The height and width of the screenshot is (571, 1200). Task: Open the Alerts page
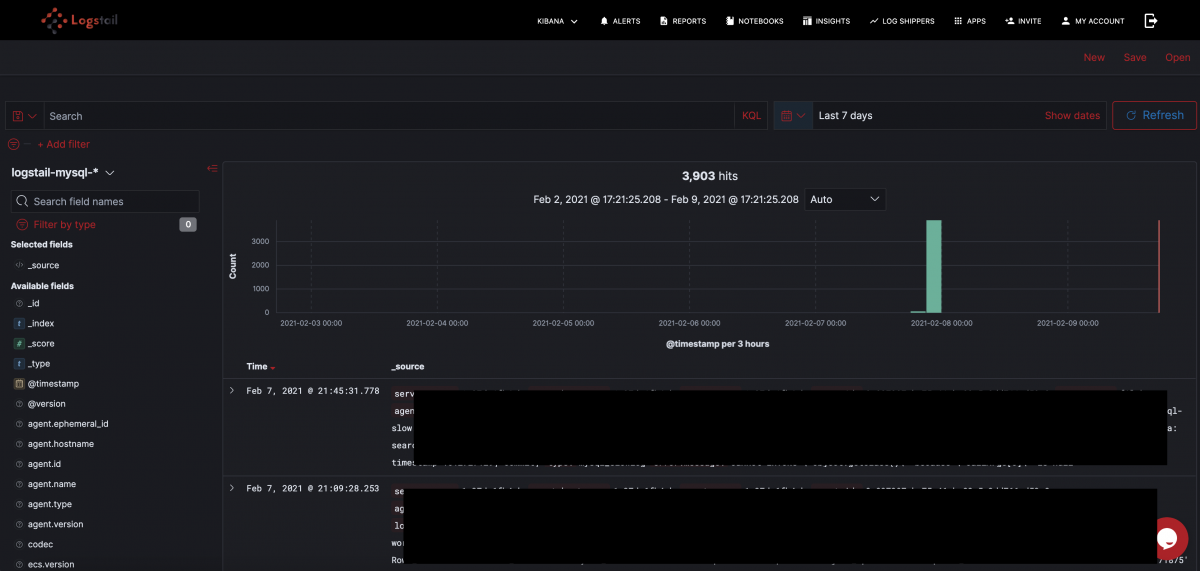click(x=620, y=21)
